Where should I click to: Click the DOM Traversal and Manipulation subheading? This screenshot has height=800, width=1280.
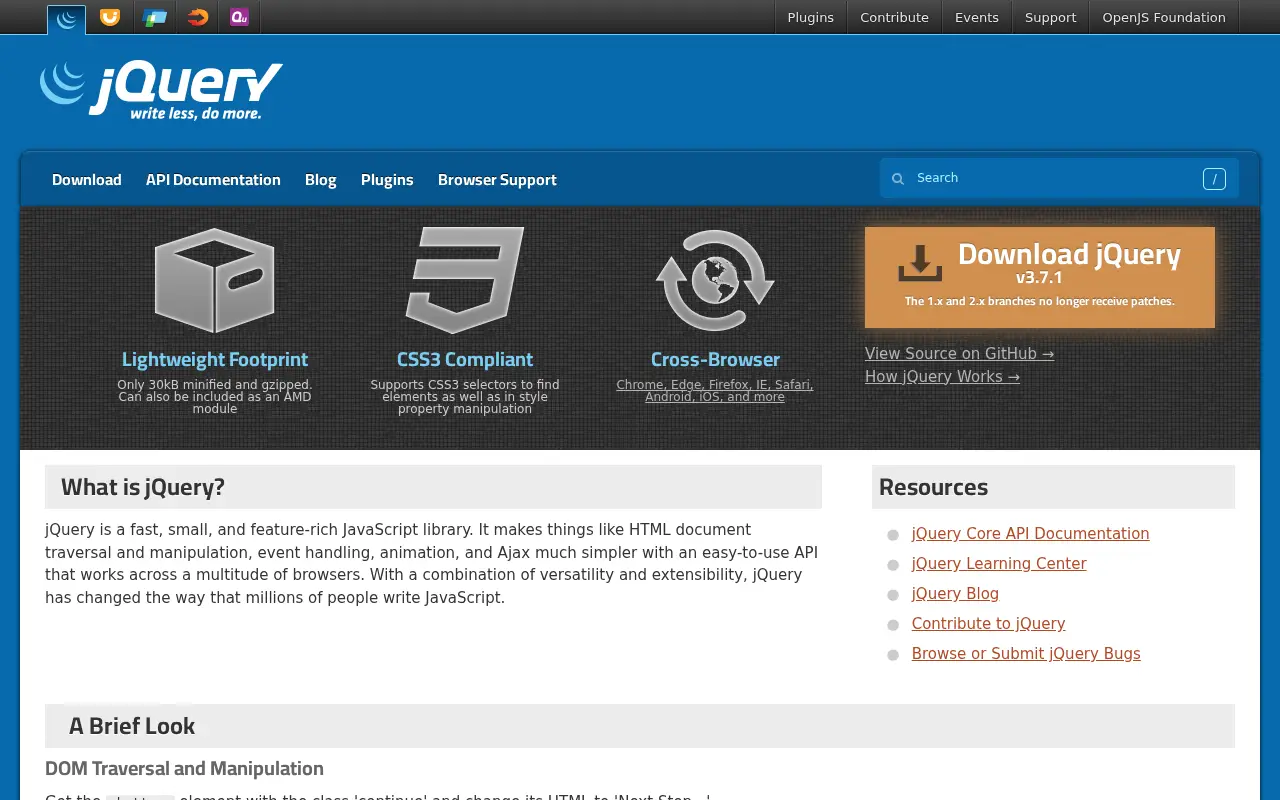(x=184, y=768)
